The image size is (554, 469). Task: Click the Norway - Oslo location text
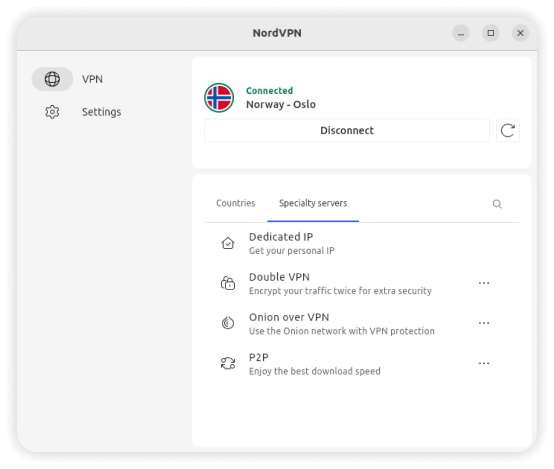point(281,105)
